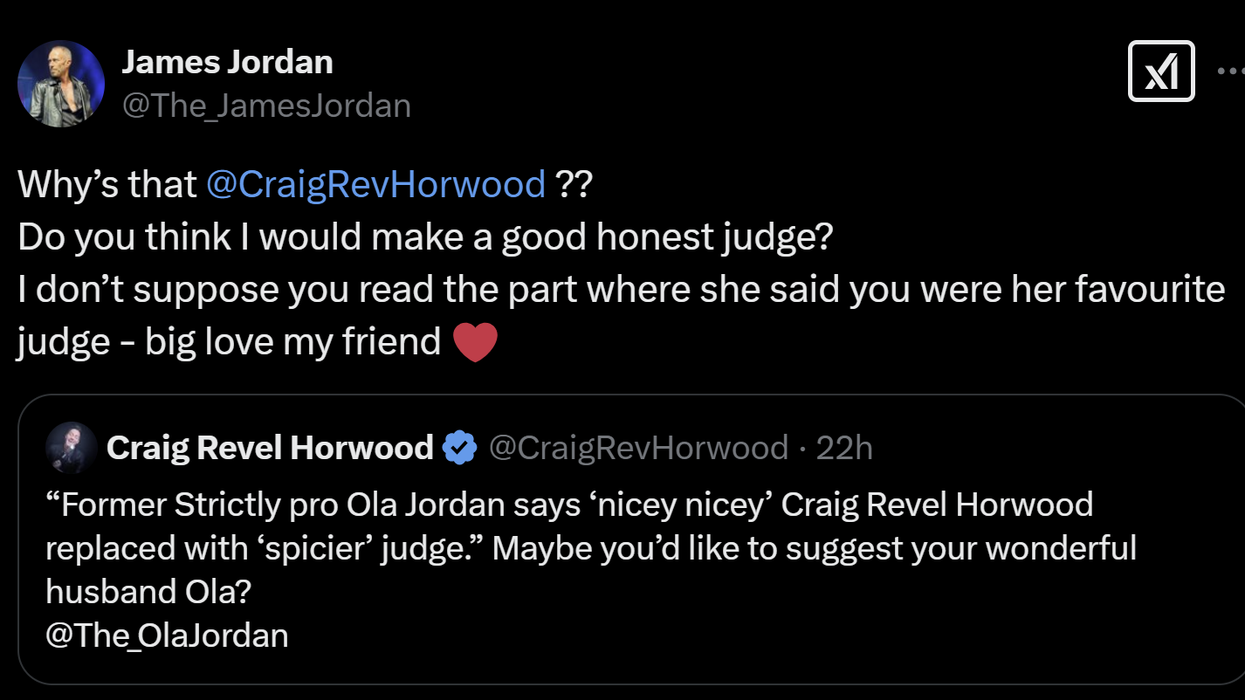Click the "husband Ola?" line in quote
The width and height of the screenshot is (1245, 700).
(148, 591)
